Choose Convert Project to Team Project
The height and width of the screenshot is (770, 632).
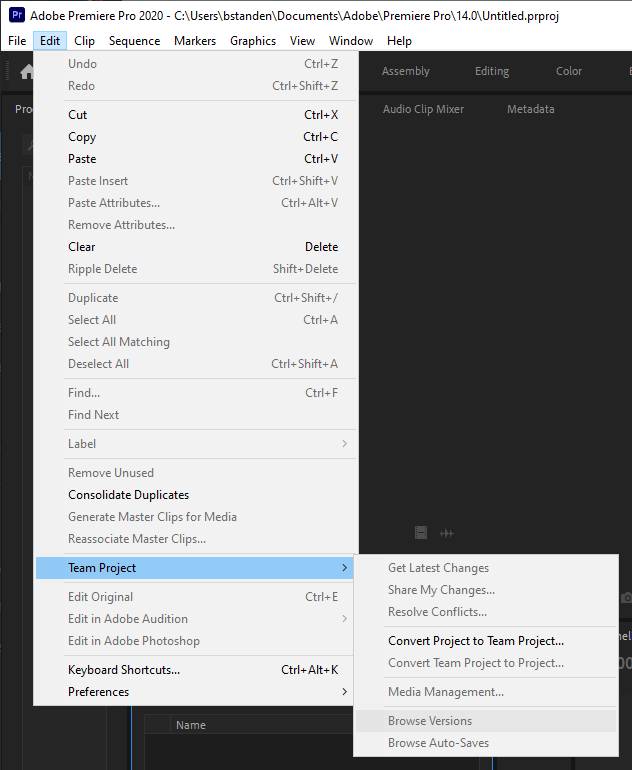(476, 641)
